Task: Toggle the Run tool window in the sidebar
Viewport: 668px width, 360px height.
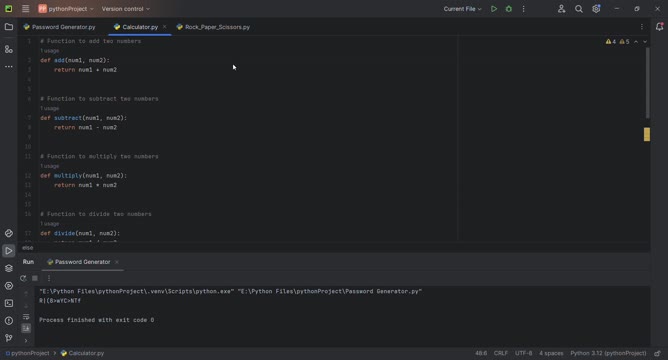Action: point(9,251)
